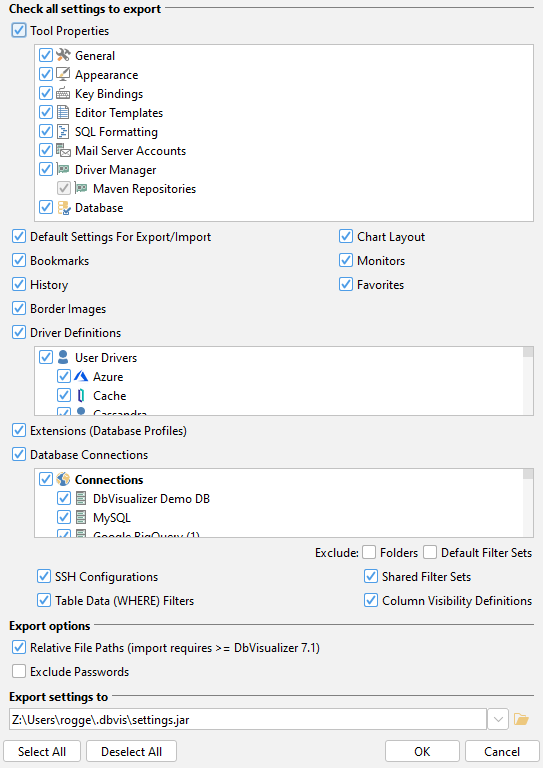543x768 pixels.
Task: Click the DbVisualizer Demo DB server icon
Action: pos(81,498)
